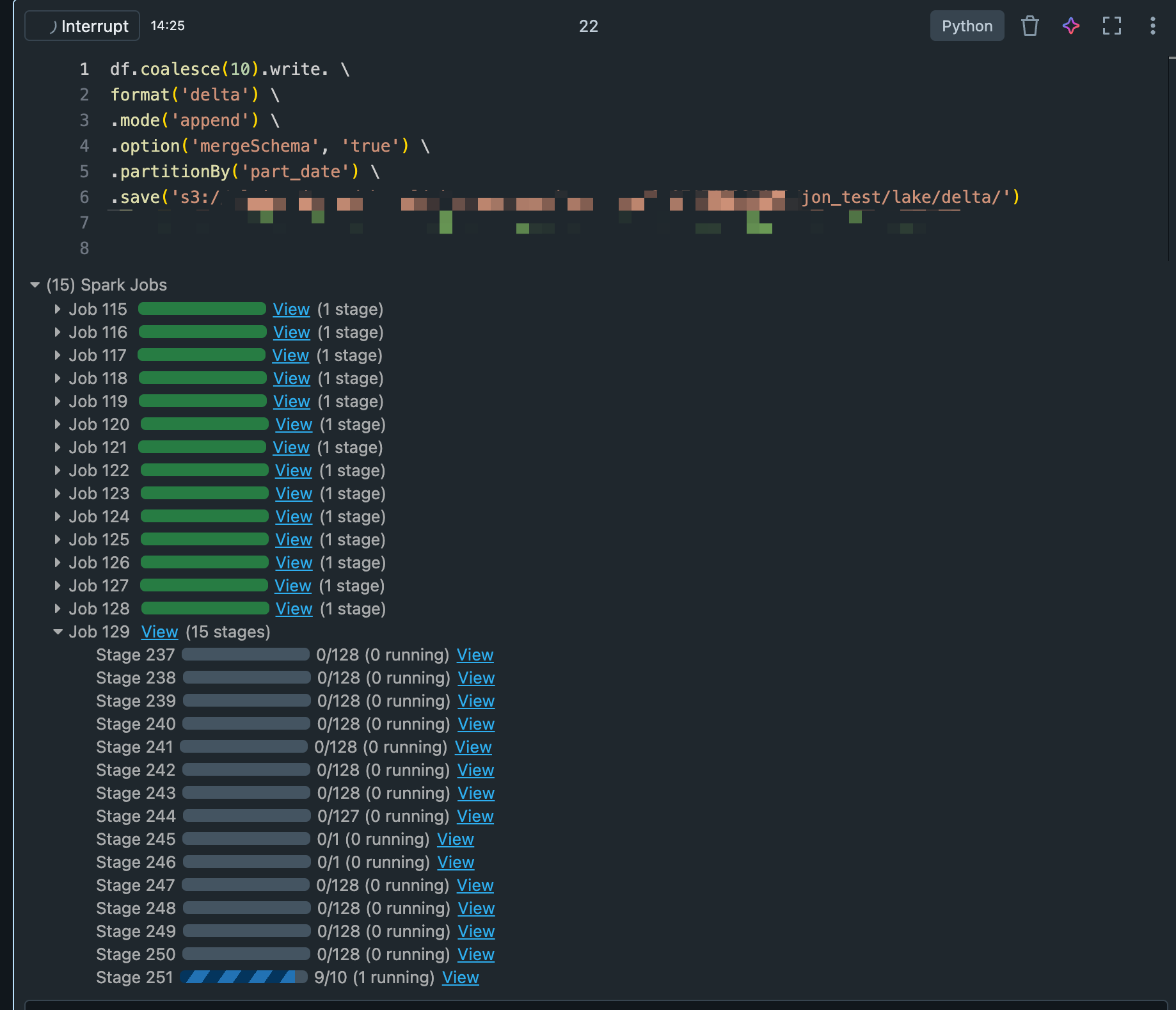Open View link for Stage 240

pyautogui.click(x=476, y=724)
